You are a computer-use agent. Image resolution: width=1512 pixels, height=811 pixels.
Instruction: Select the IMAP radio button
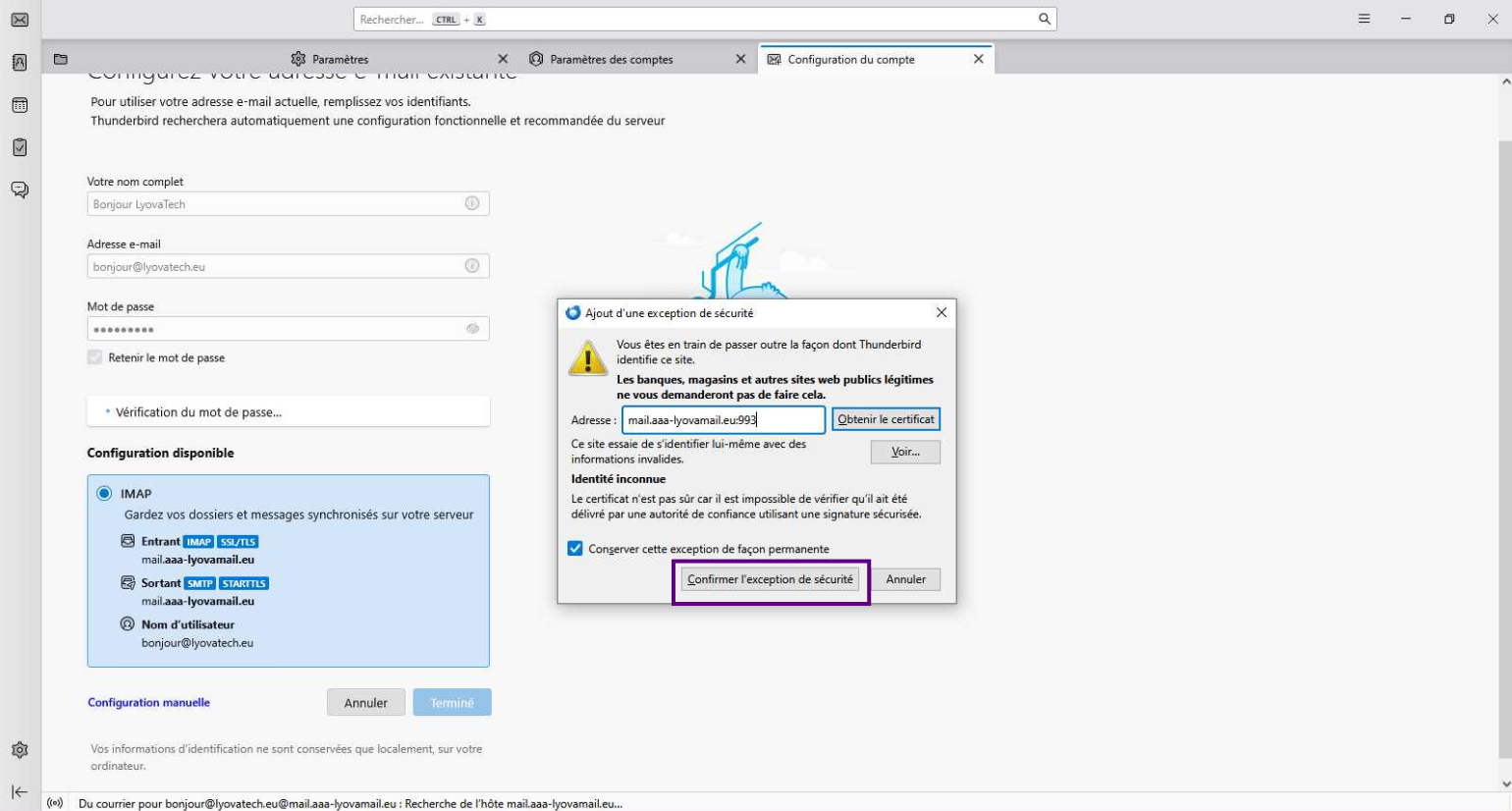point(104,494)
